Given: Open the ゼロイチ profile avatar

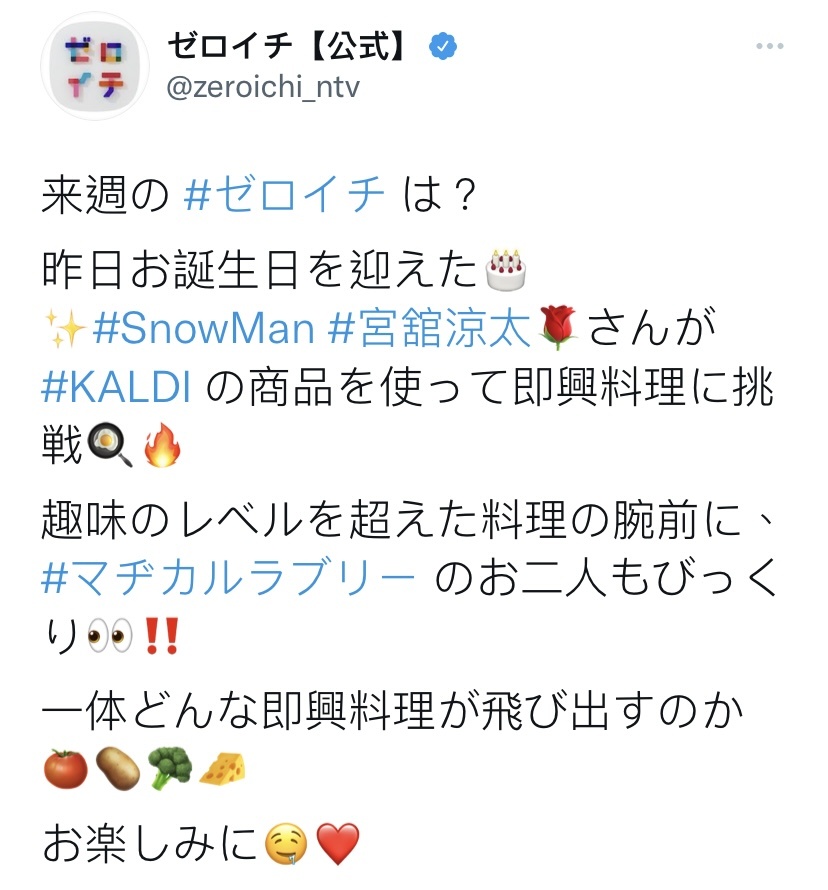Looking at the screenshot, I should click(x=95, y=65).
